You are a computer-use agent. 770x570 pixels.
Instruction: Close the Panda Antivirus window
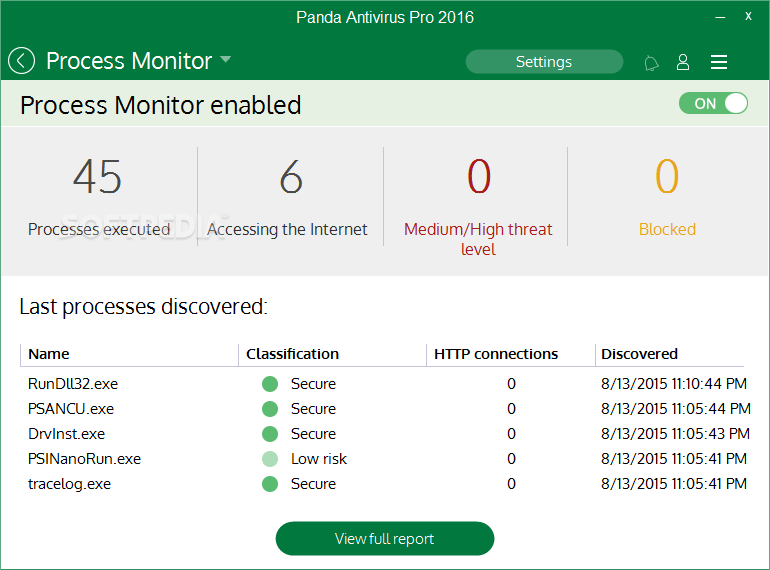[x=748, y=17]
